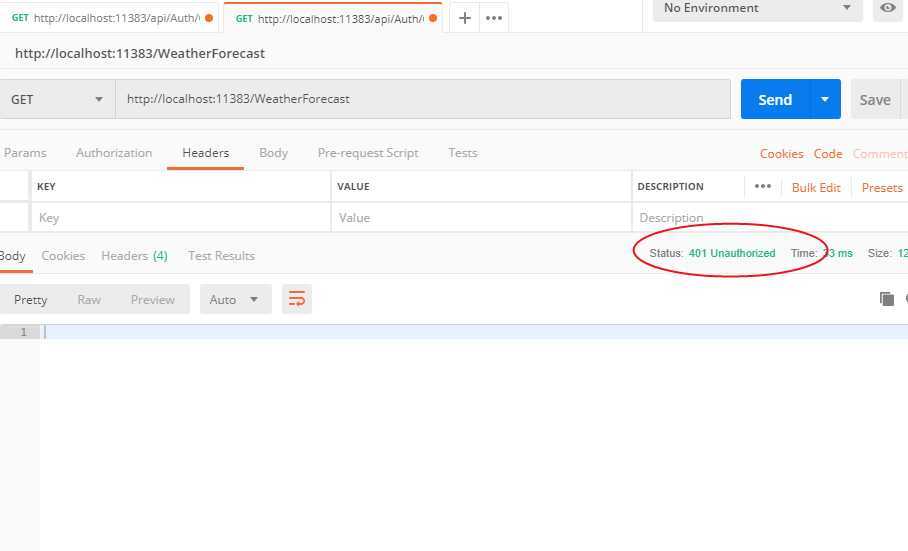Open the orange Cookies link

click(781, 153)
